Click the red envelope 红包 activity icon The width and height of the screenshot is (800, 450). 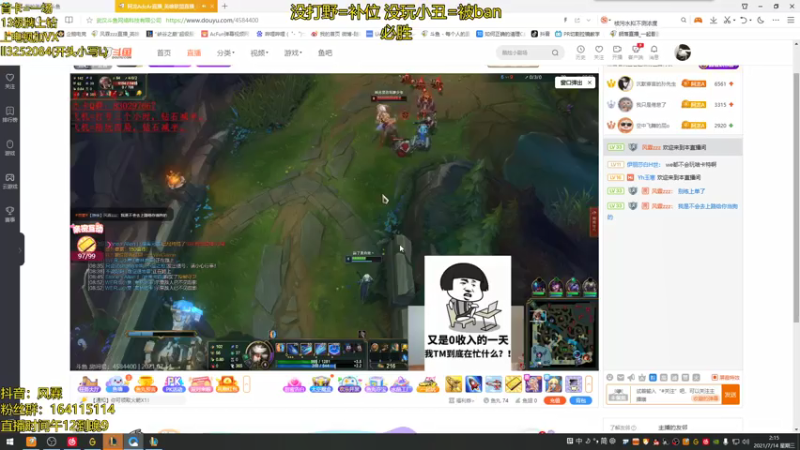coord(227,384)
